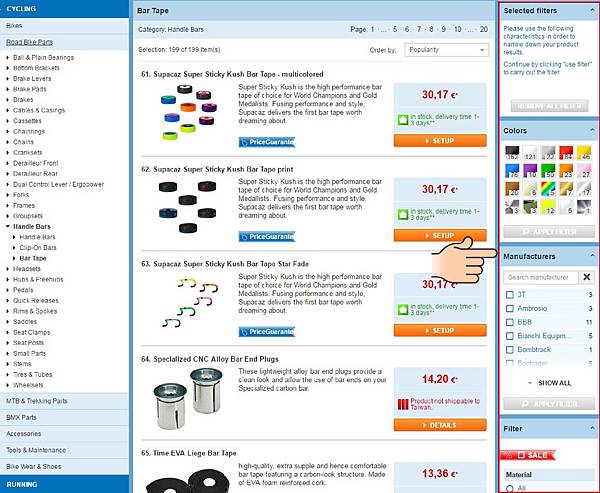Tick the Bianchi Equipm... checkbox
This screenshot has width=600, height=493.
point(510,336)
